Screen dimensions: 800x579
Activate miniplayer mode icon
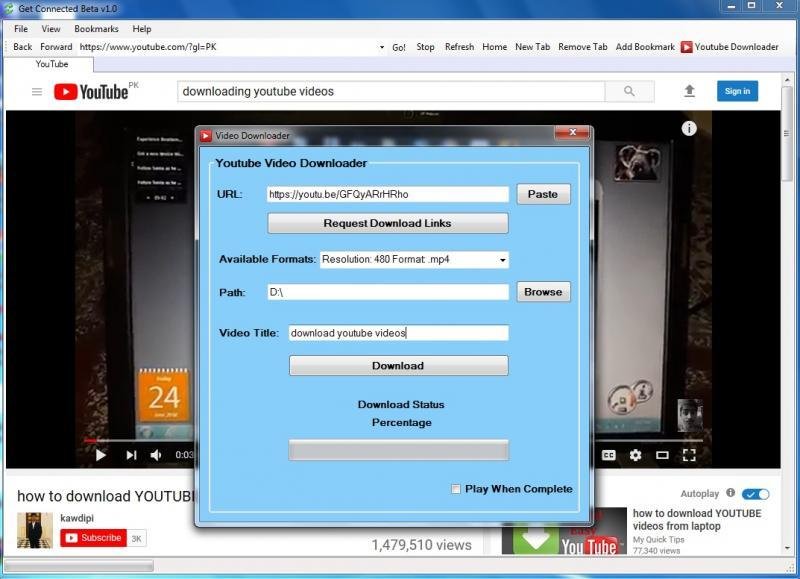(x=663, y=454)
